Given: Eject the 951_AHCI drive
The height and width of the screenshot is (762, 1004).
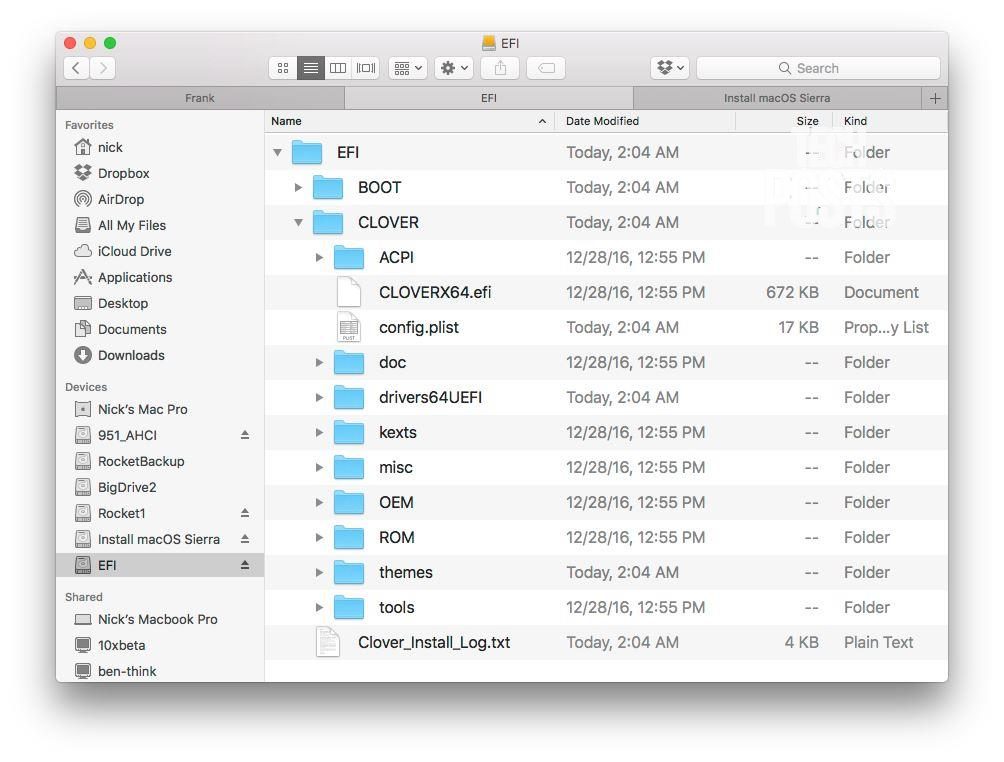Looking at the screenshot, I should tap(245, 435).
